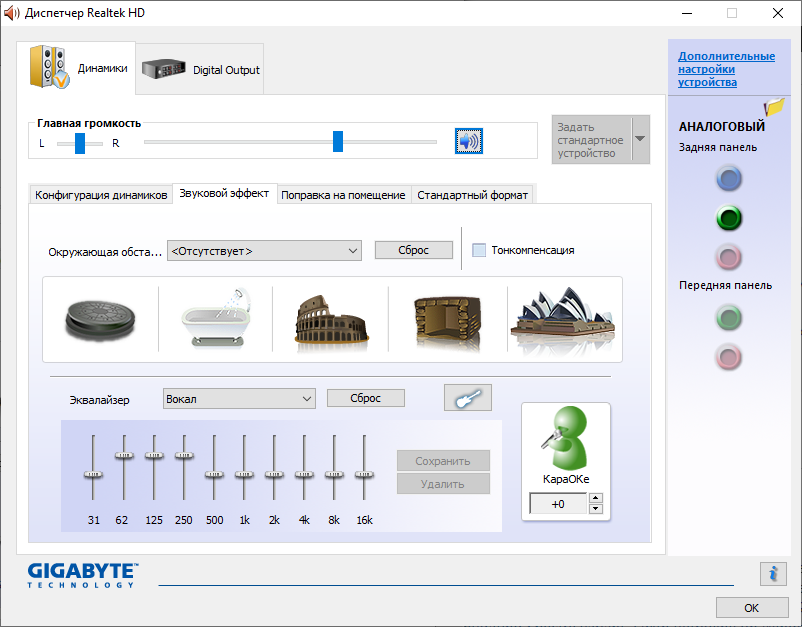
Task: Open the Поправка на помещение tab
Action: click(343, 195)
